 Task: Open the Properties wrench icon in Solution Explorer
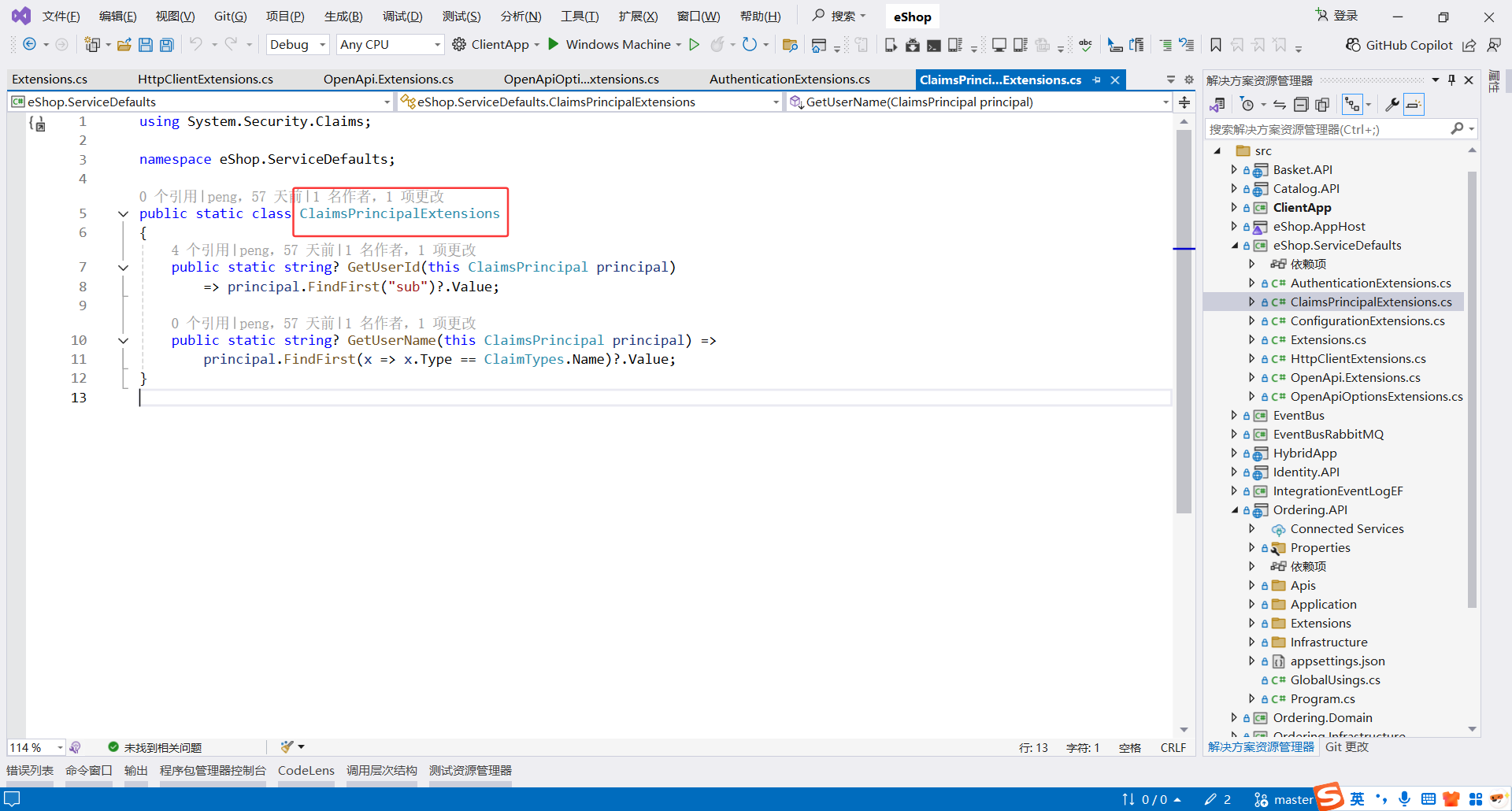(x=1392, y=105)
